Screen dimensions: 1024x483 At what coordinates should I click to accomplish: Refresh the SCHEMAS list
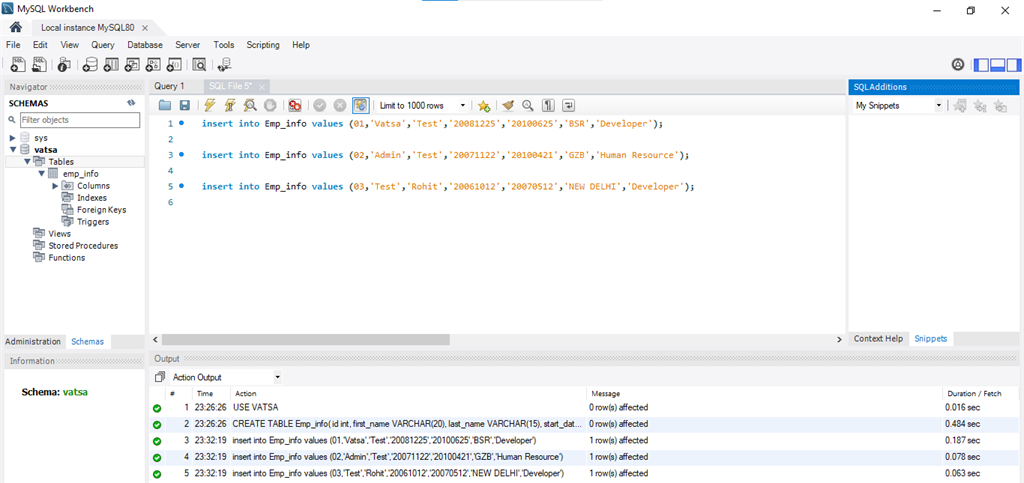tap(131, 103)
